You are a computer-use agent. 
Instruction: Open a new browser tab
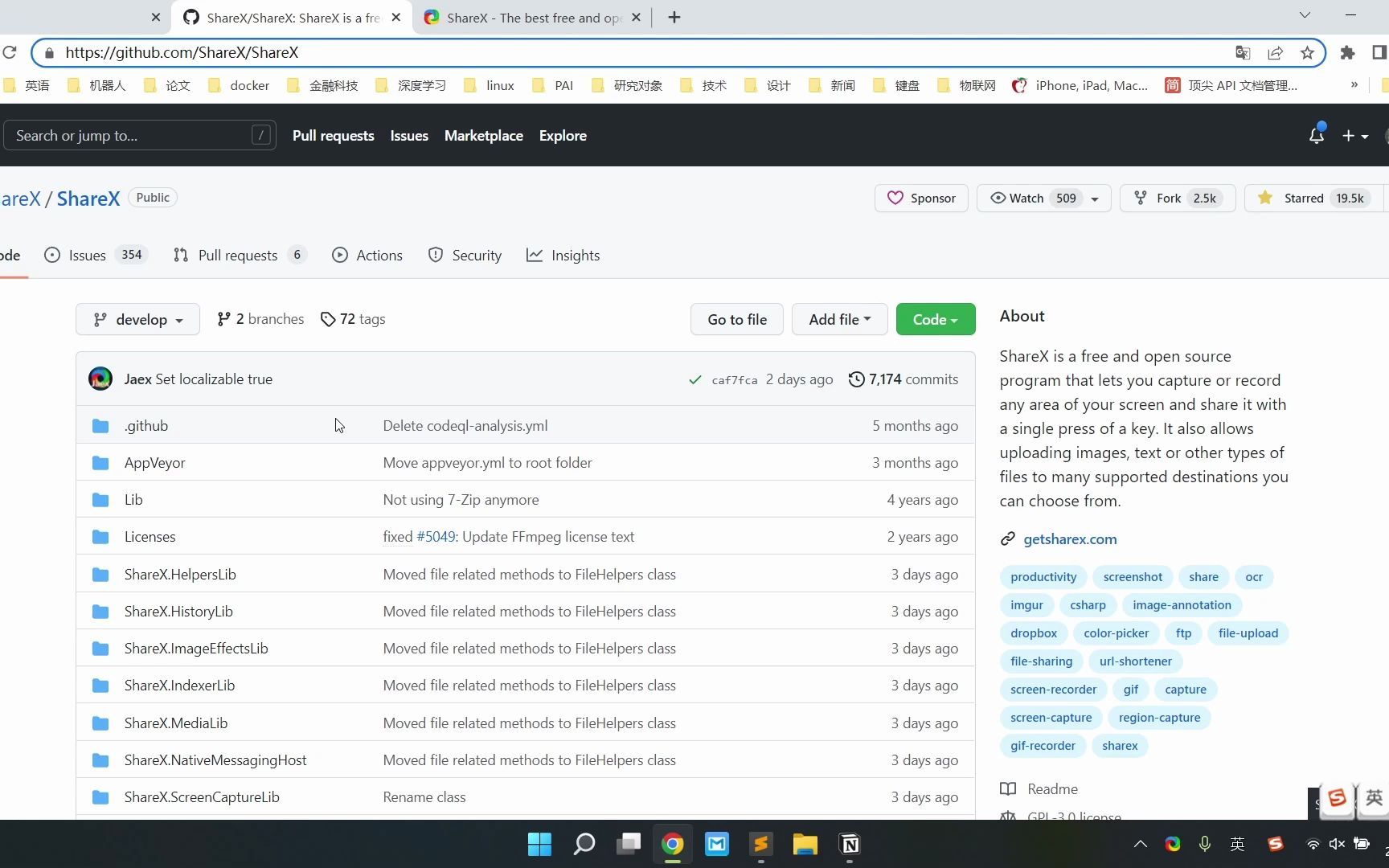674,17
